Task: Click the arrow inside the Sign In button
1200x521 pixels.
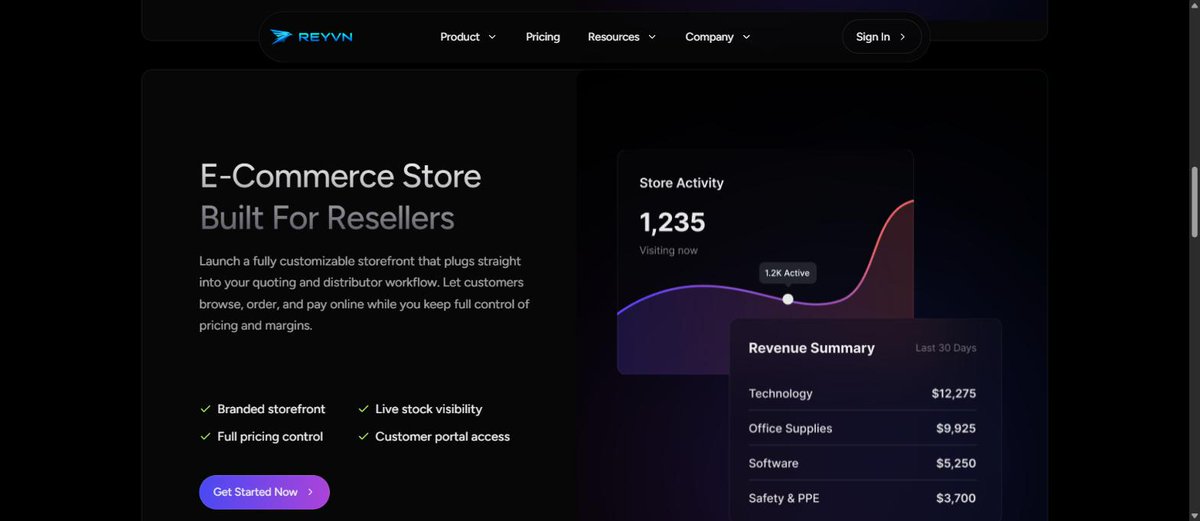Action: [x=903, y=37]
